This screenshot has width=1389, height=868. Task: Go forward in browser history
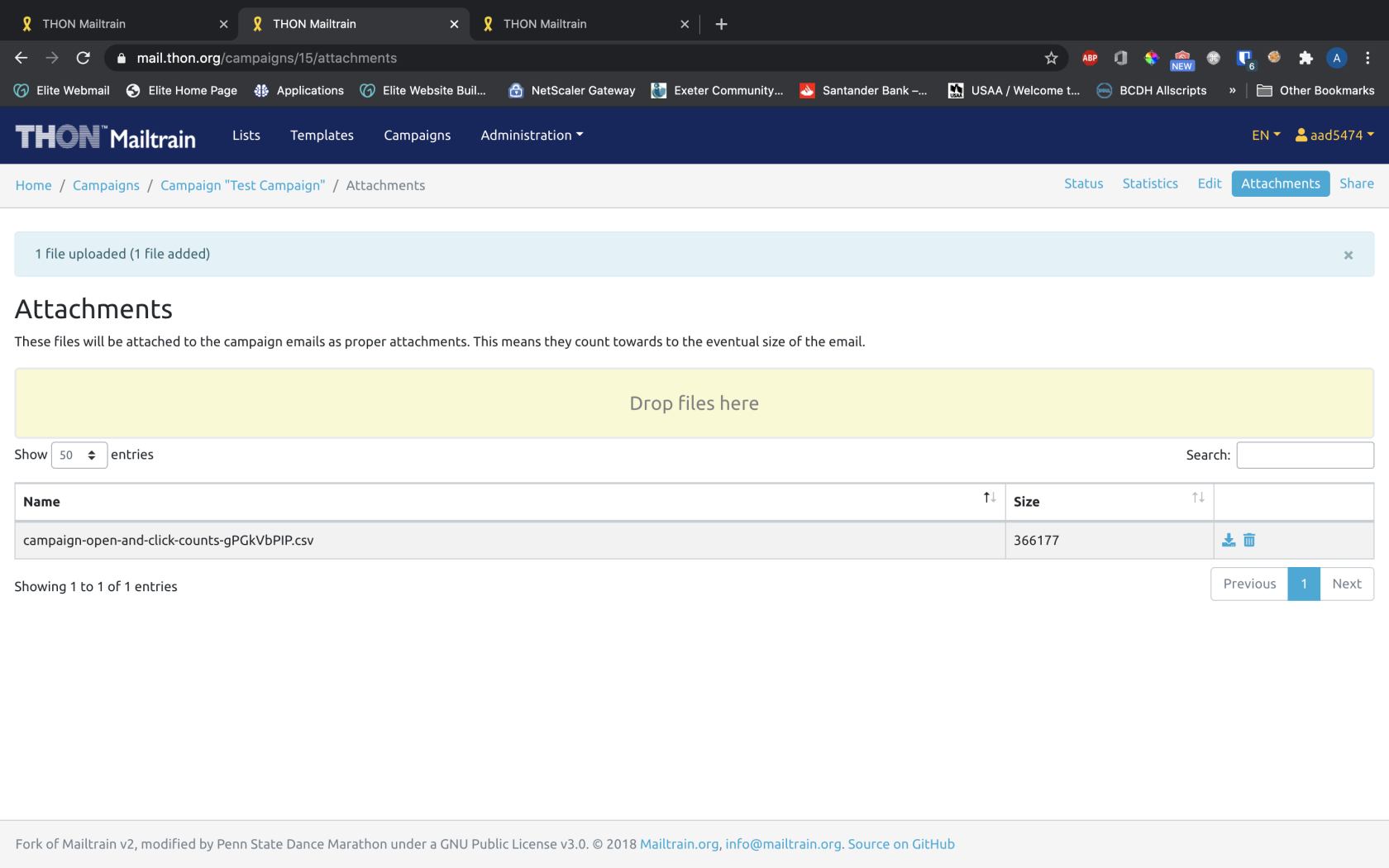click(x=52, y=58)
